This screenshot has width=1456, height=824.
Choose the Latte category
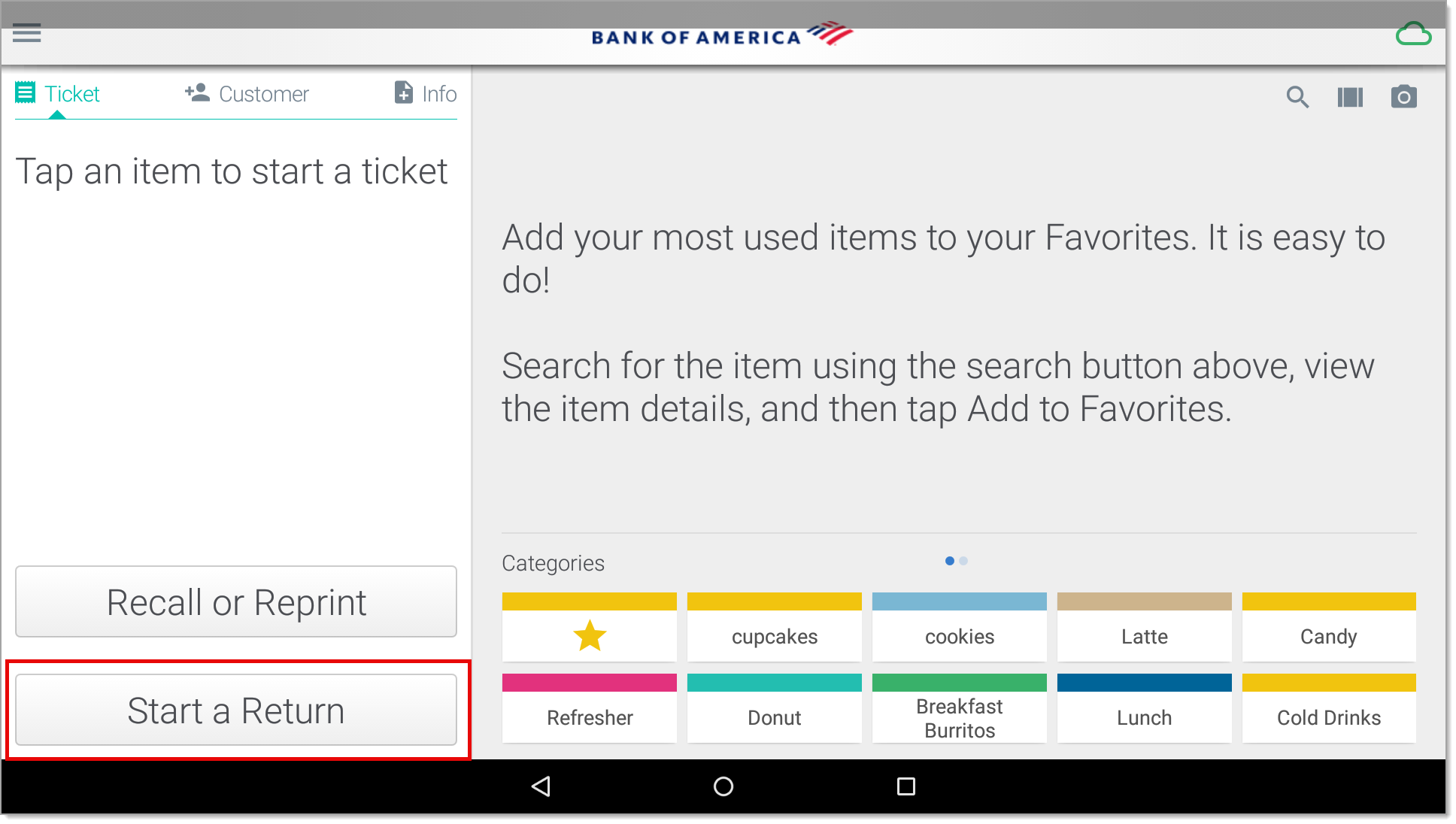point(1145,627)
